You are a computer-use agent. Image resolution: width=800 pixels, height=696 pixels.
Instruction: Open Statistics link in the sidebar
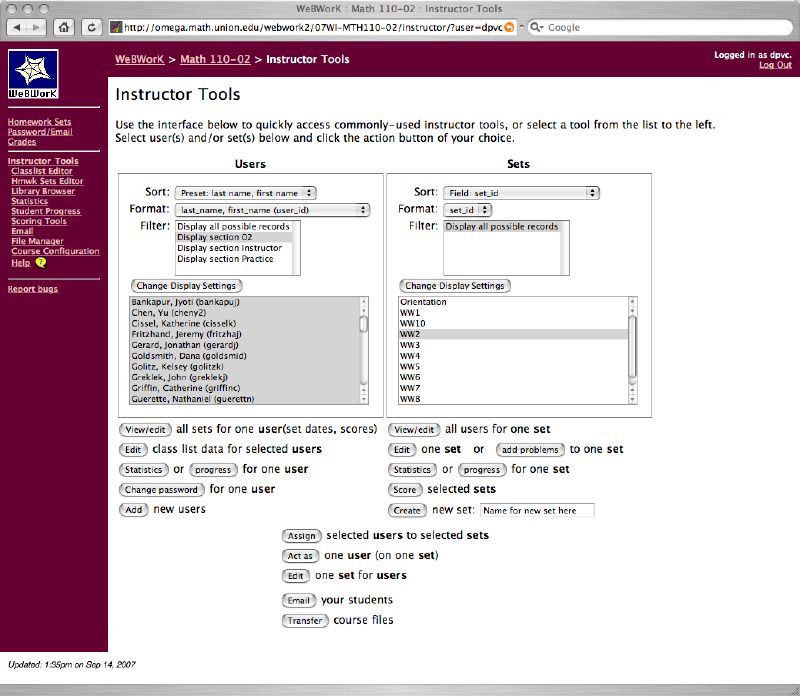30,201
